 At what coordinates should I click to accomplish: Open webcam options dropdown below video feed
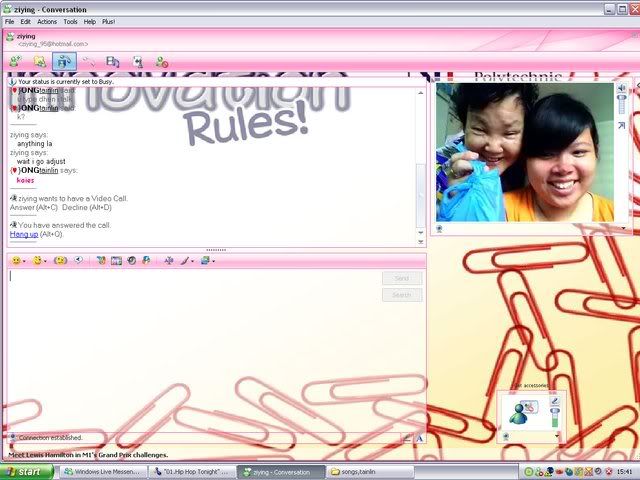tap(623, 229)
